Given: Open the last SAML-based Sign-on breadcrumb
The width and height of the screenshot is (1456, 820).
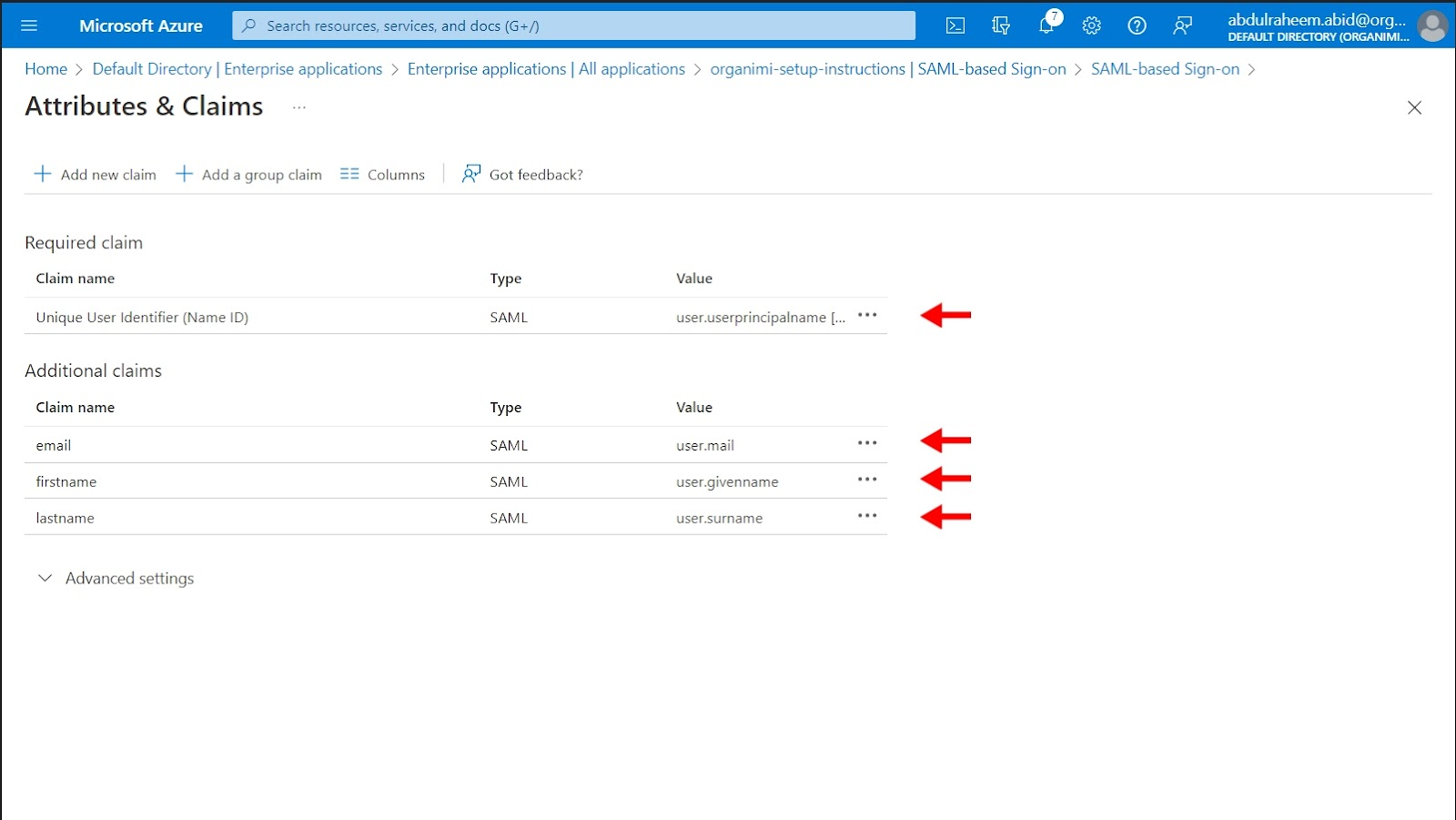Looking at the screenshot, I should point(1165,69).
